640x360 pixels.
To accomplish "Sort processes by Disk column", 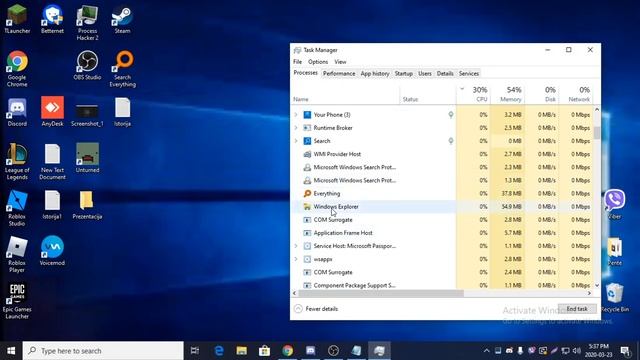I will pyautogui.click(x=542, y=94).
